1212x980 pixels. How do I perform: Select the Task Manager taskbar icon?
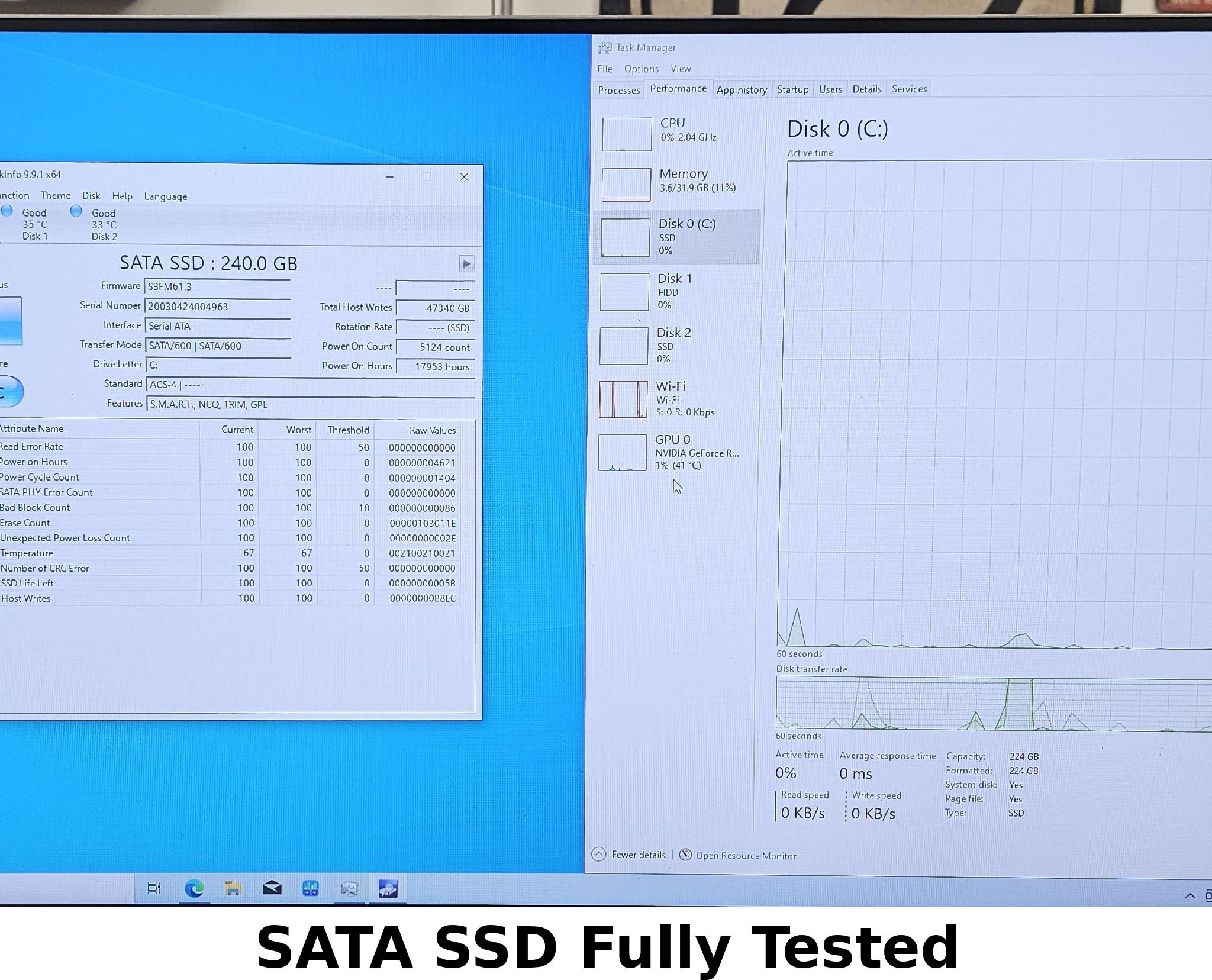[x=349, y=888]
